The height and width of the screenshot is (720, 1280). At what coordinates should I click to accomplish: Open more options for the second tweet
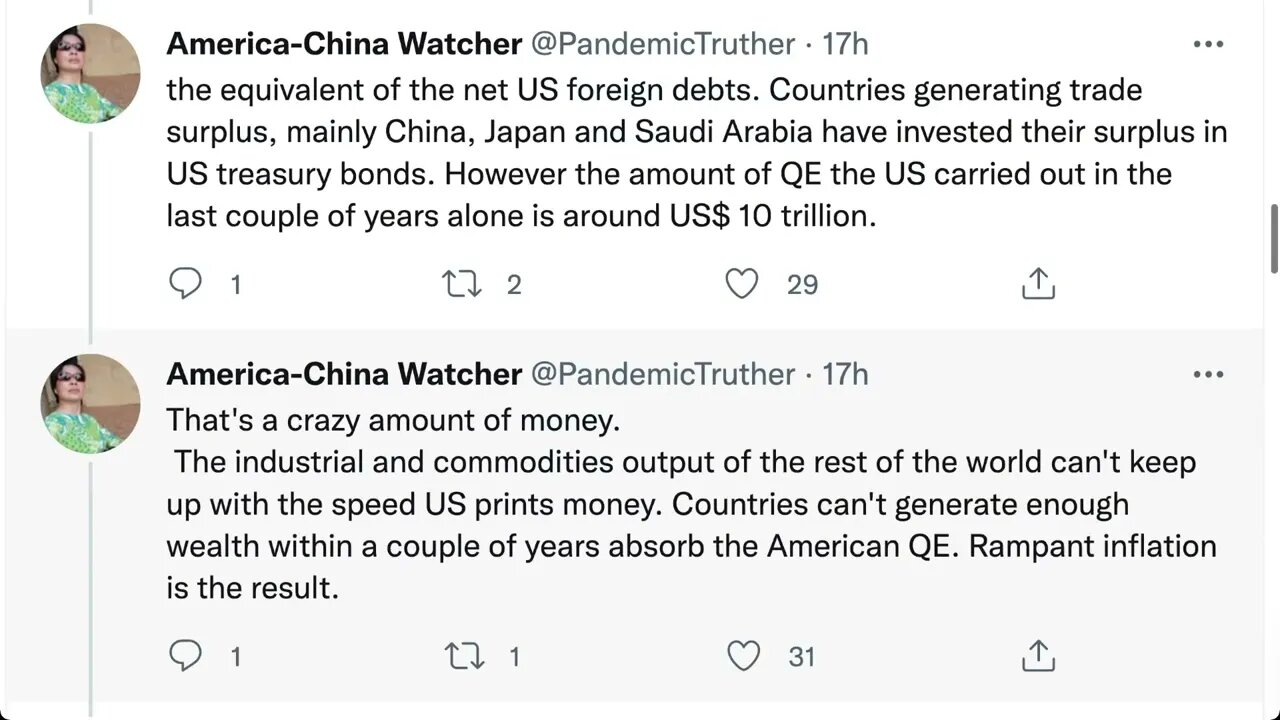click(x=1208, y=375)
